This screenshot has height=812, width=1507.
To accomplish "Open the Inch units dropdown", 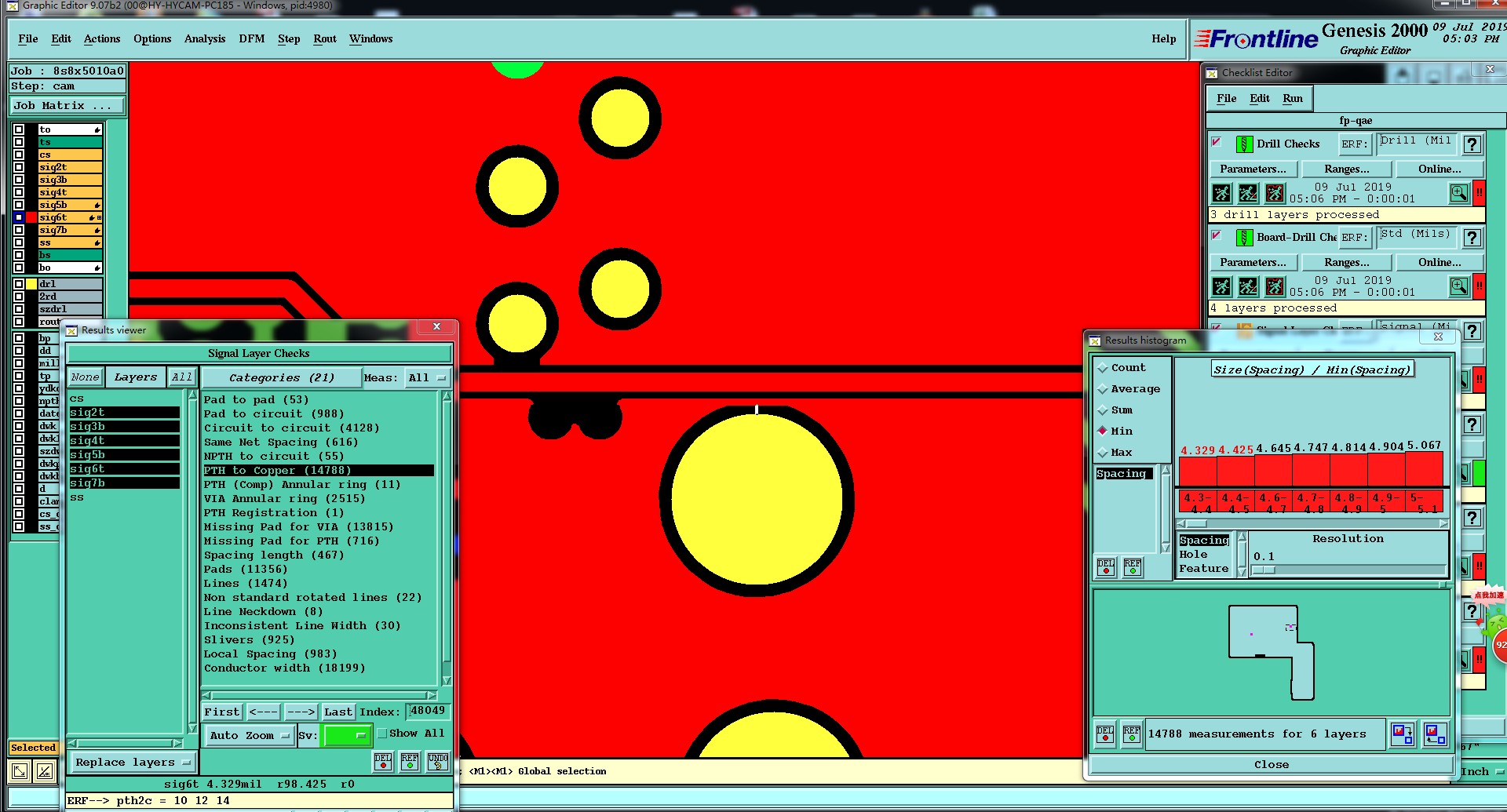I will click(x=1481, y=772).
